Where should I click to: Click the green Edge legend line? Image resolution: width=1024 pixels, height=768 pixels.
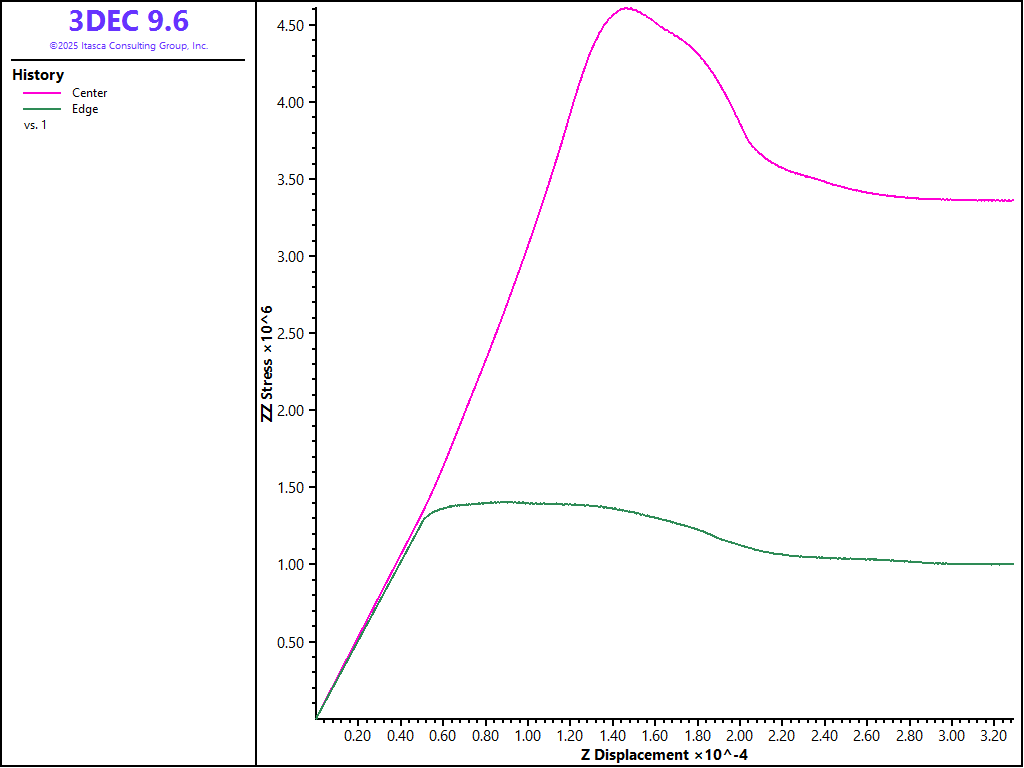click(x=42, y=109)
